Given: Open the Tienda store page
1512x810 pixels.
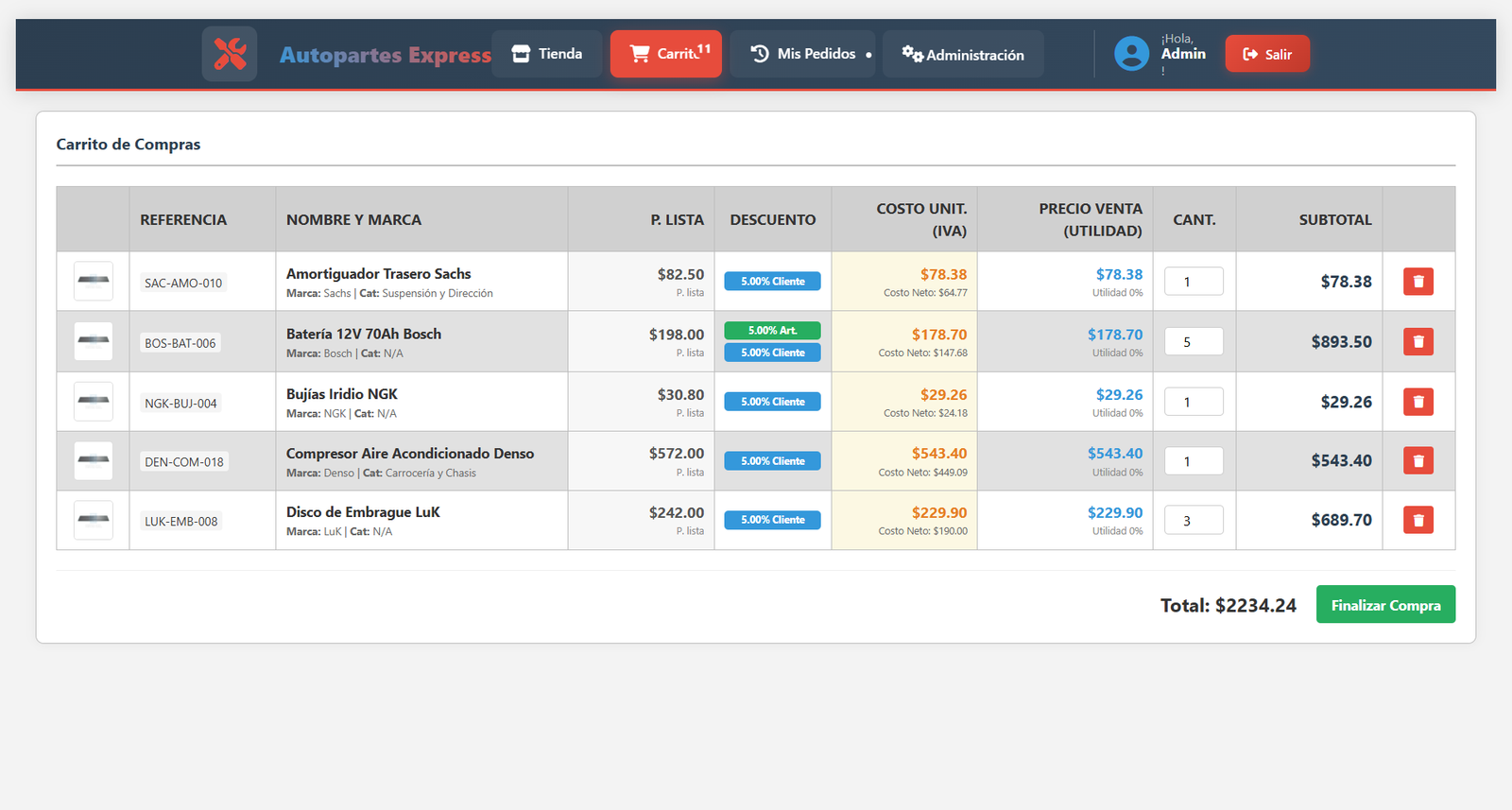Looking at the screenshot, I should (547, 54).
